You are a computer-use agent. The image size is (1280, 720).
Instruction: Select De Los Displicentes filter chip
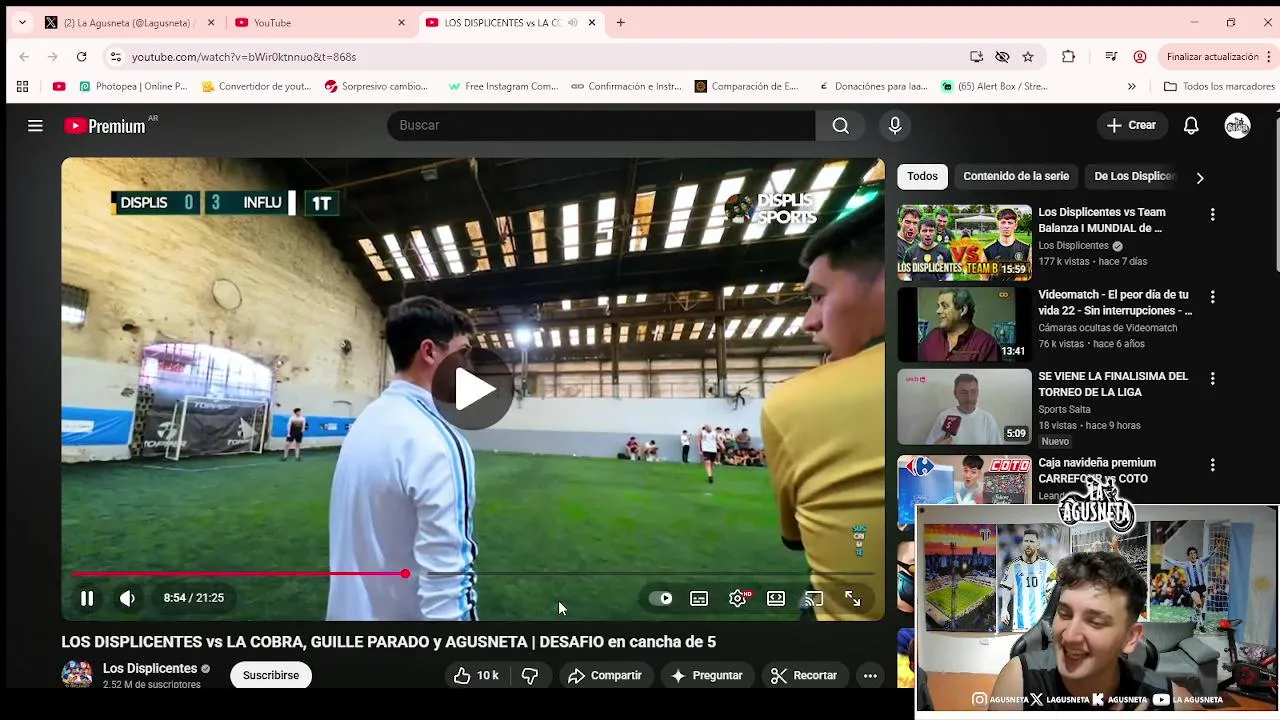point(1134,176)
